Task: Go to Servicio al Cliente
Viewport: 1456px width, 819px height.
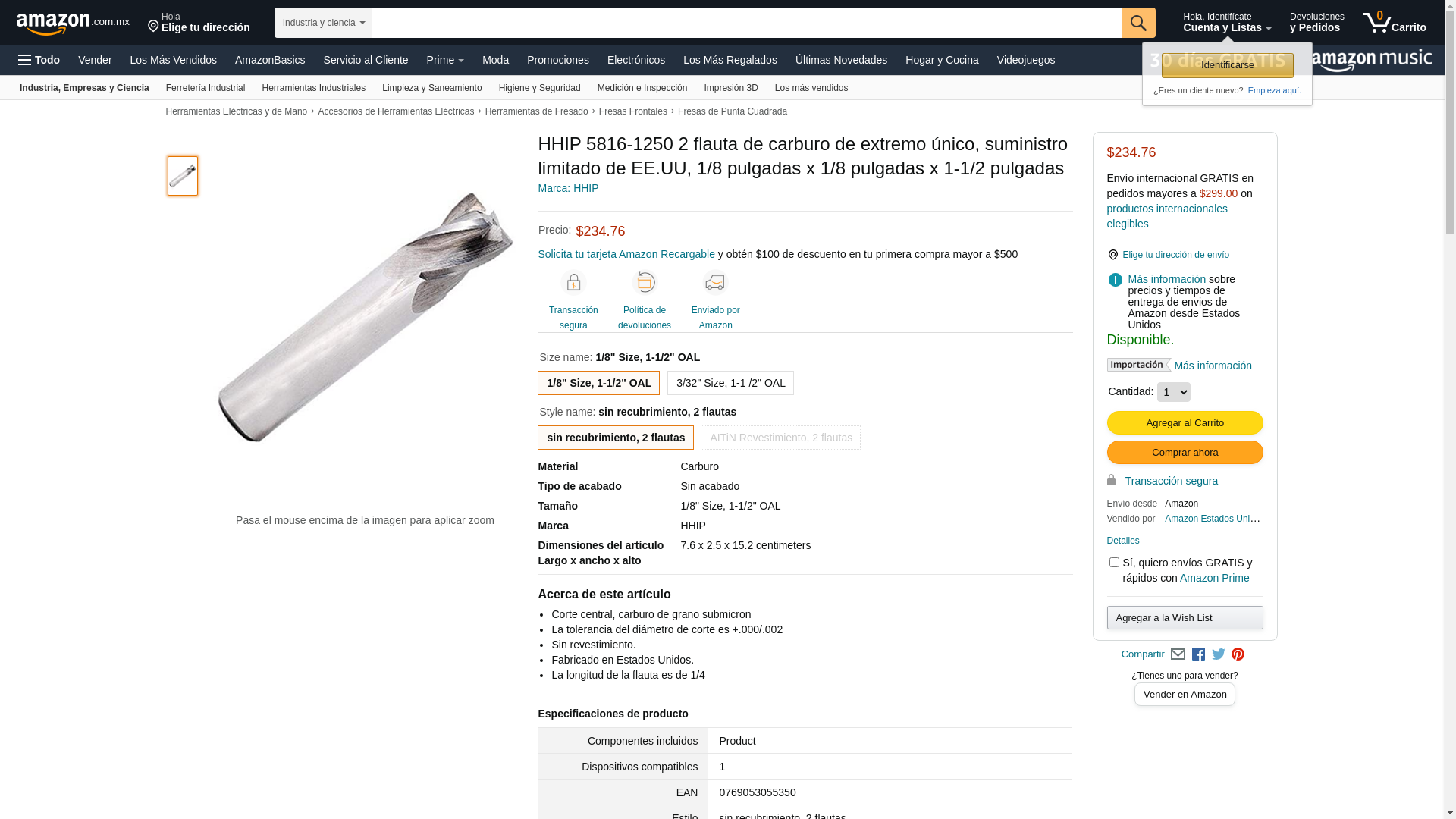Action: 366,60
